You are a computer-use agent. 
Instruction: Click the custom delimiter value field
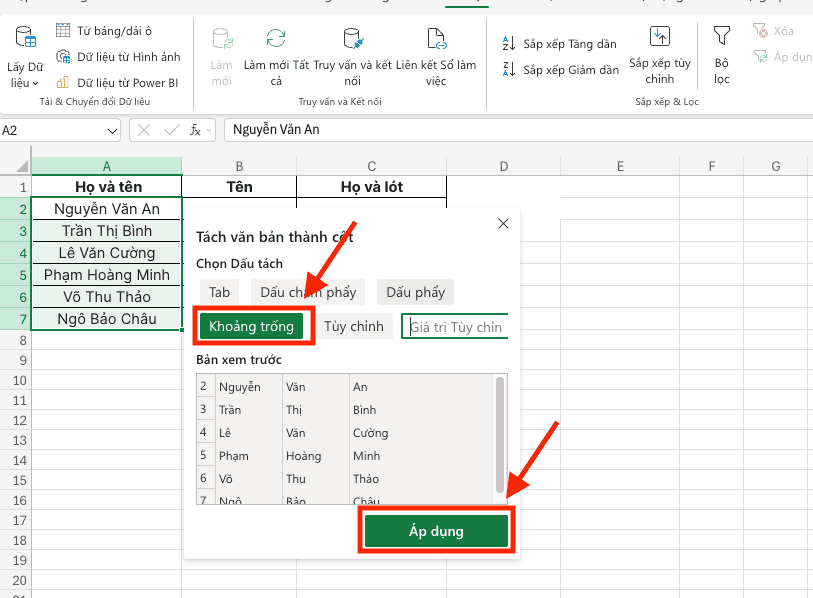(x=456, y=327)
